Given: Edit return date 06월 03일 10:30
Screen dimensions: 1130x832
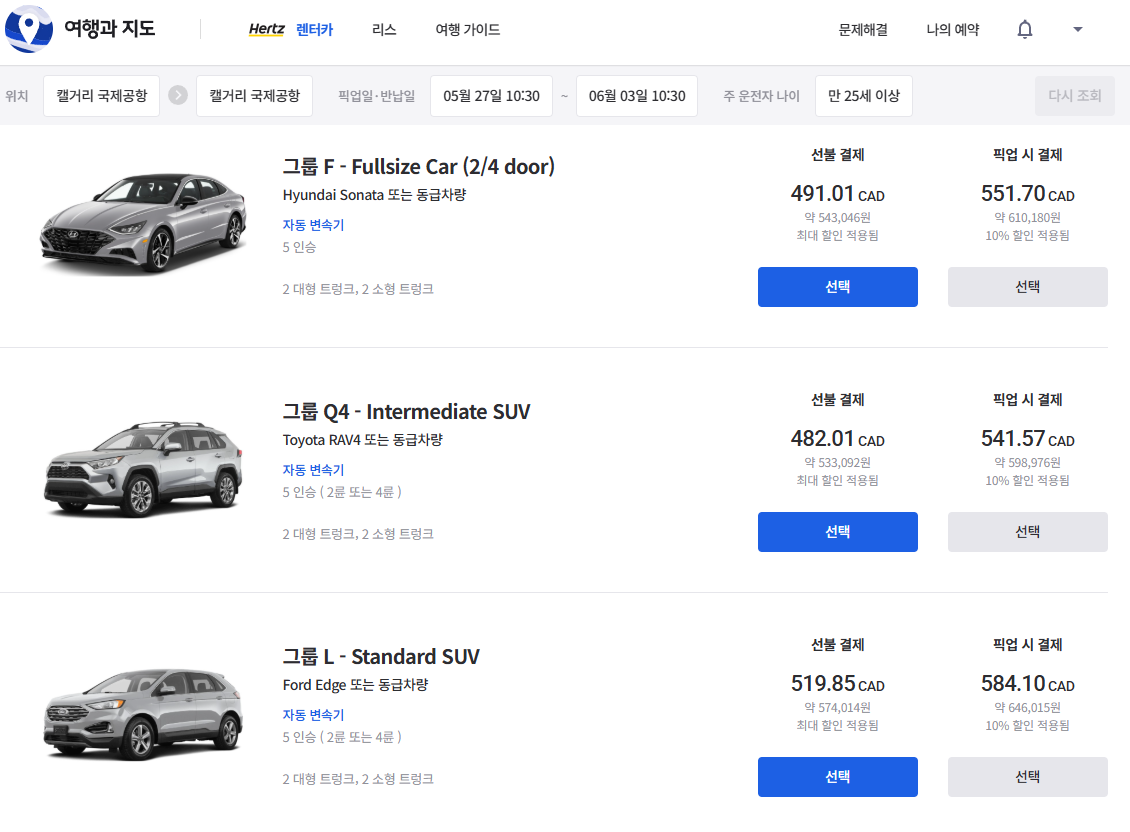Looking at the screenshot, I should pos(637,96).
